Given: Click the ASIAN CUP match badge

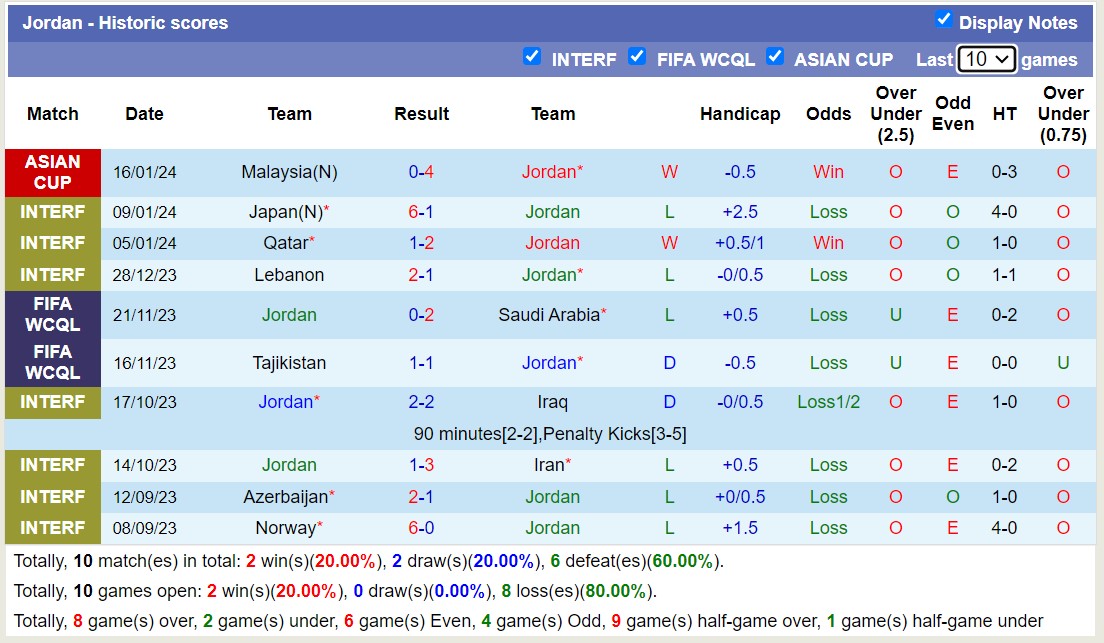Looking at the screenshot, I should (x=52, y=171).
